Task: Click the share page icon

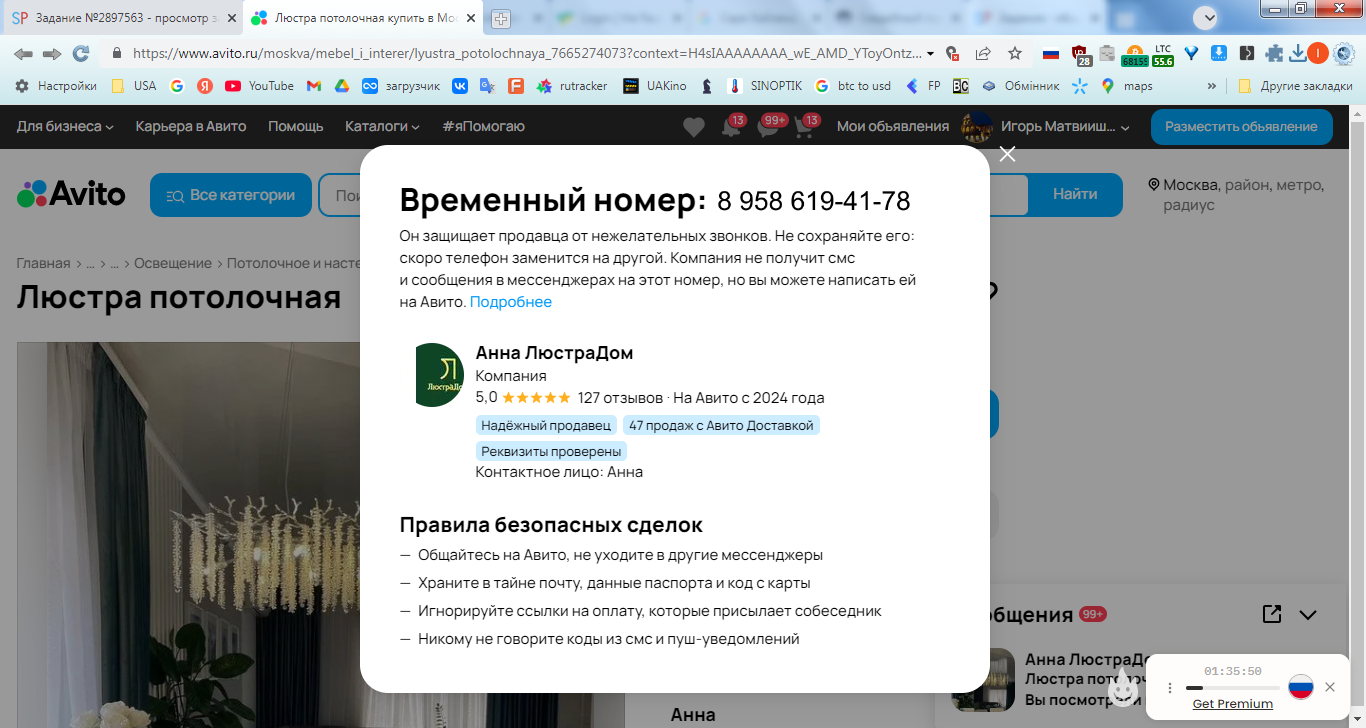Action: pyautogui.click(x=984, y=53)
